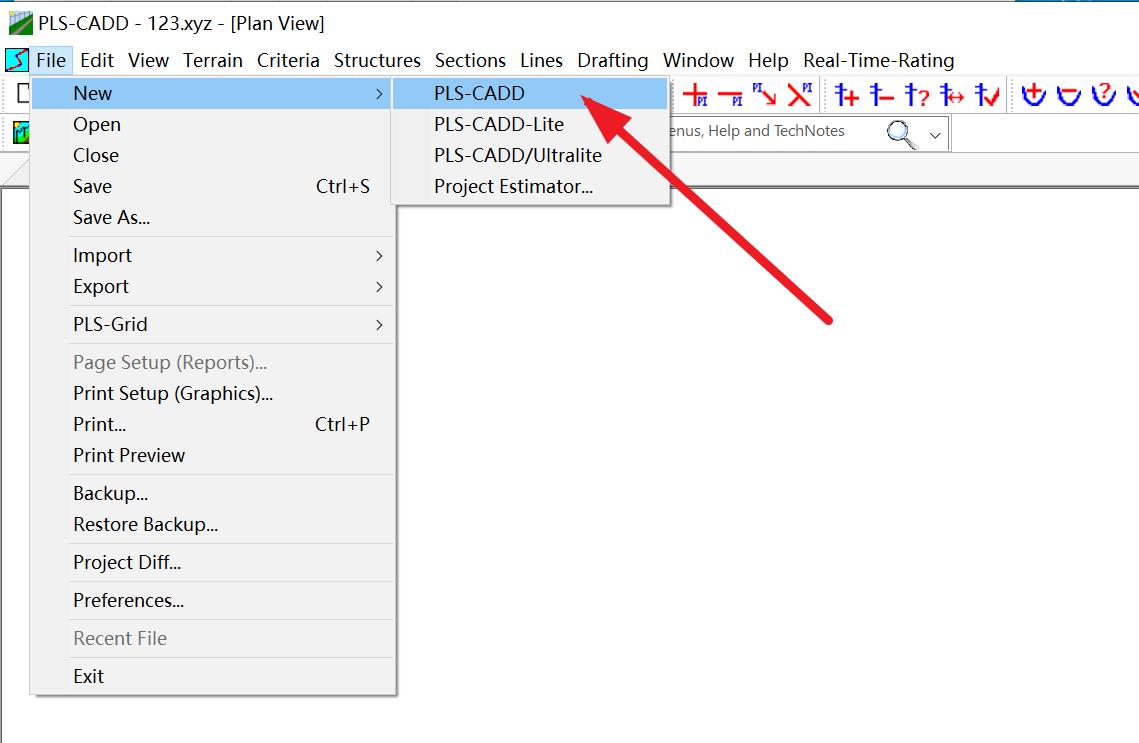Select Print Preview entry

click(x=212, y=456)
